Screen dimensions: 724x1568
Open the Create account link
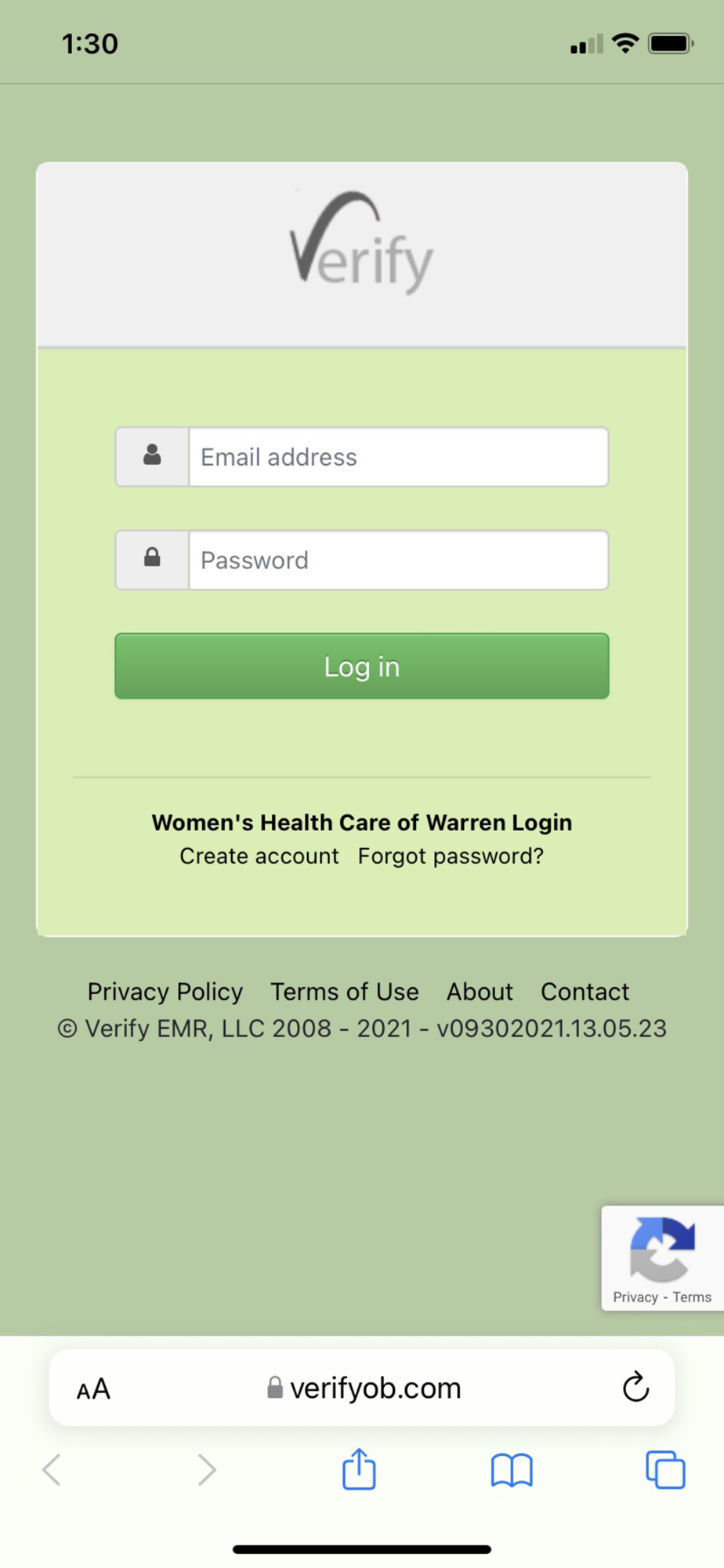[259, 855]
